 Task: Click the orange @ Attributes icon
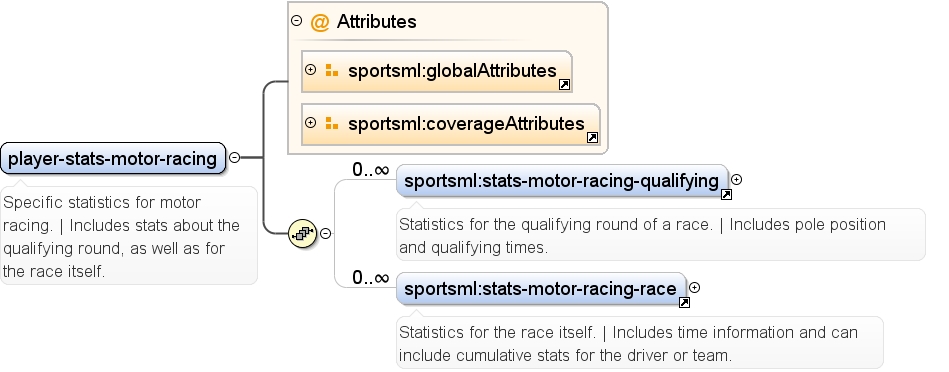(x=320, y=22)
